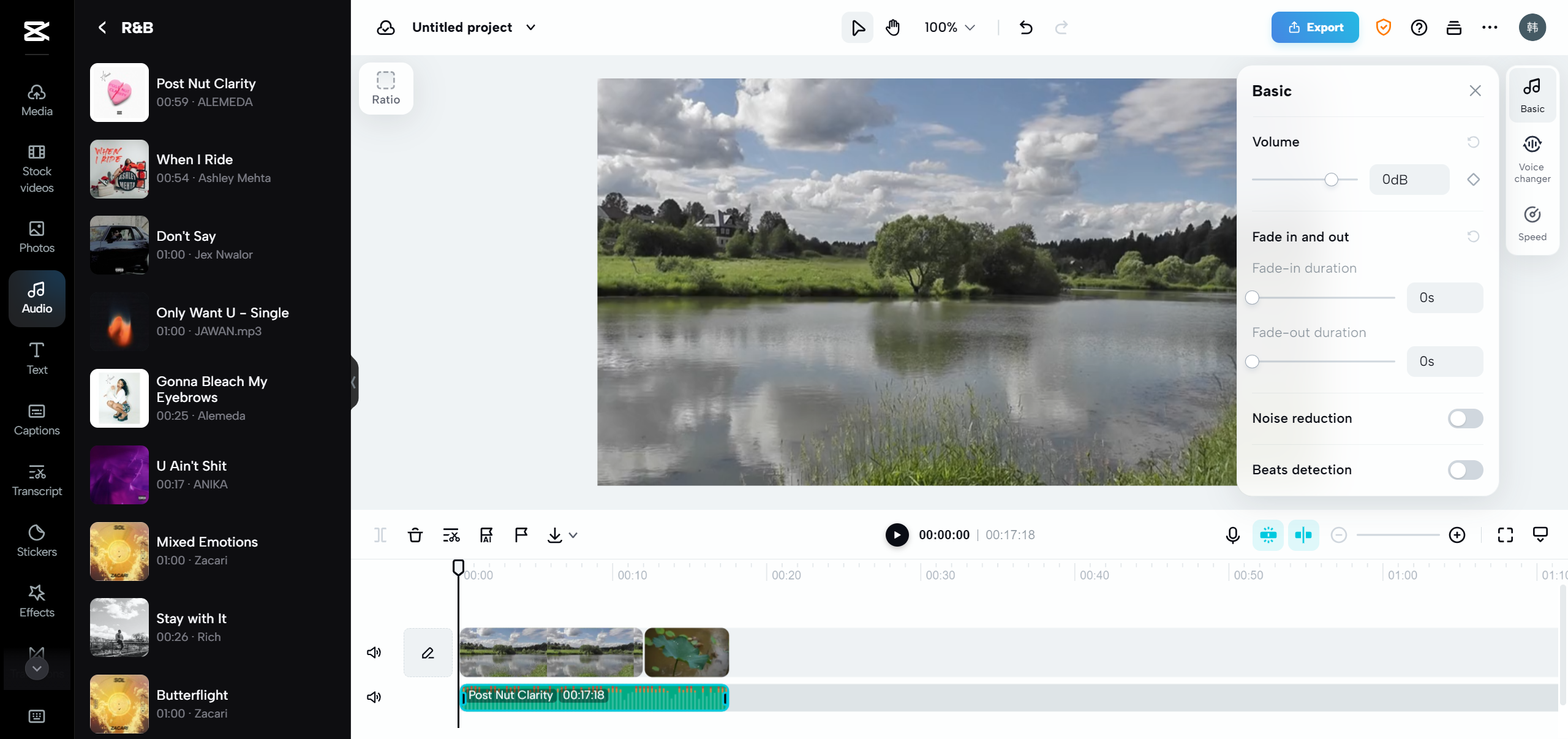This screenshot has width=1568, height=739.
Task: Open the Stock videos panel
Action: click(36, 170)
